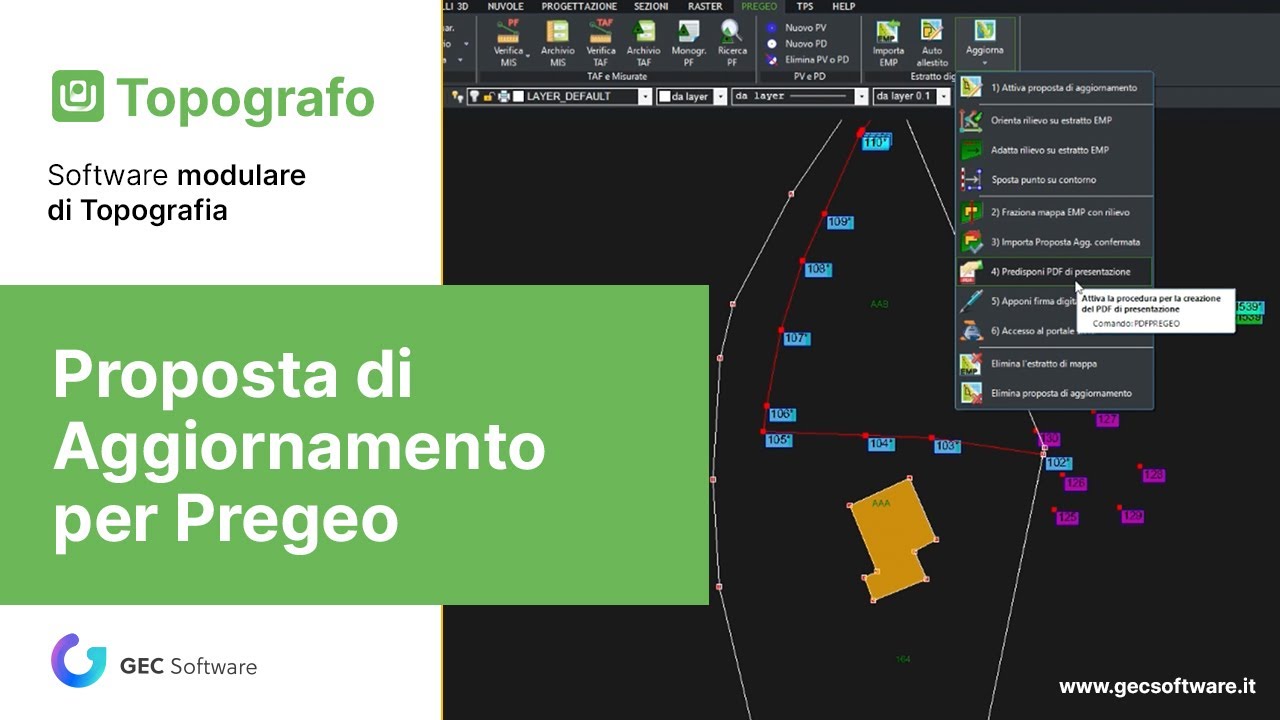Click point label 105* in drawing
Viewport: 1280px width, 720px height.
[778, 440]
